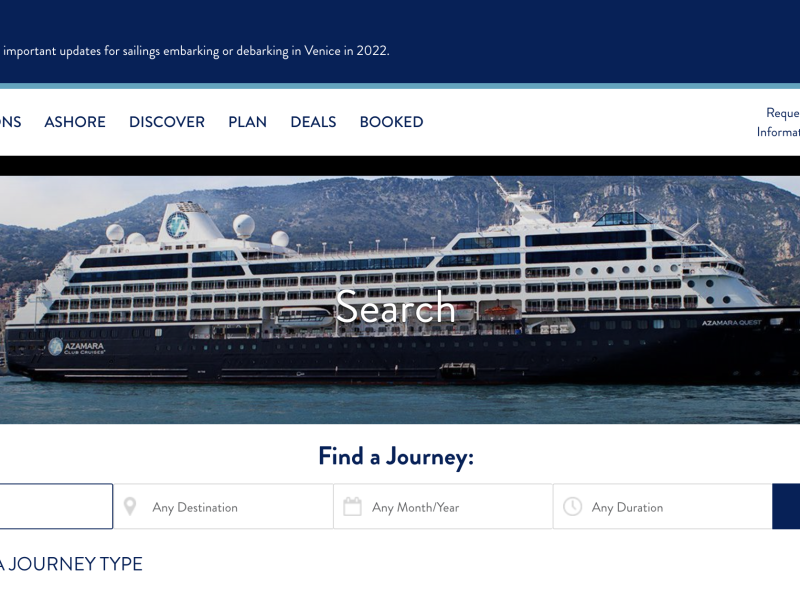Click the clock icon for Duration
This screenshot has width=800, height=600.
572,507
